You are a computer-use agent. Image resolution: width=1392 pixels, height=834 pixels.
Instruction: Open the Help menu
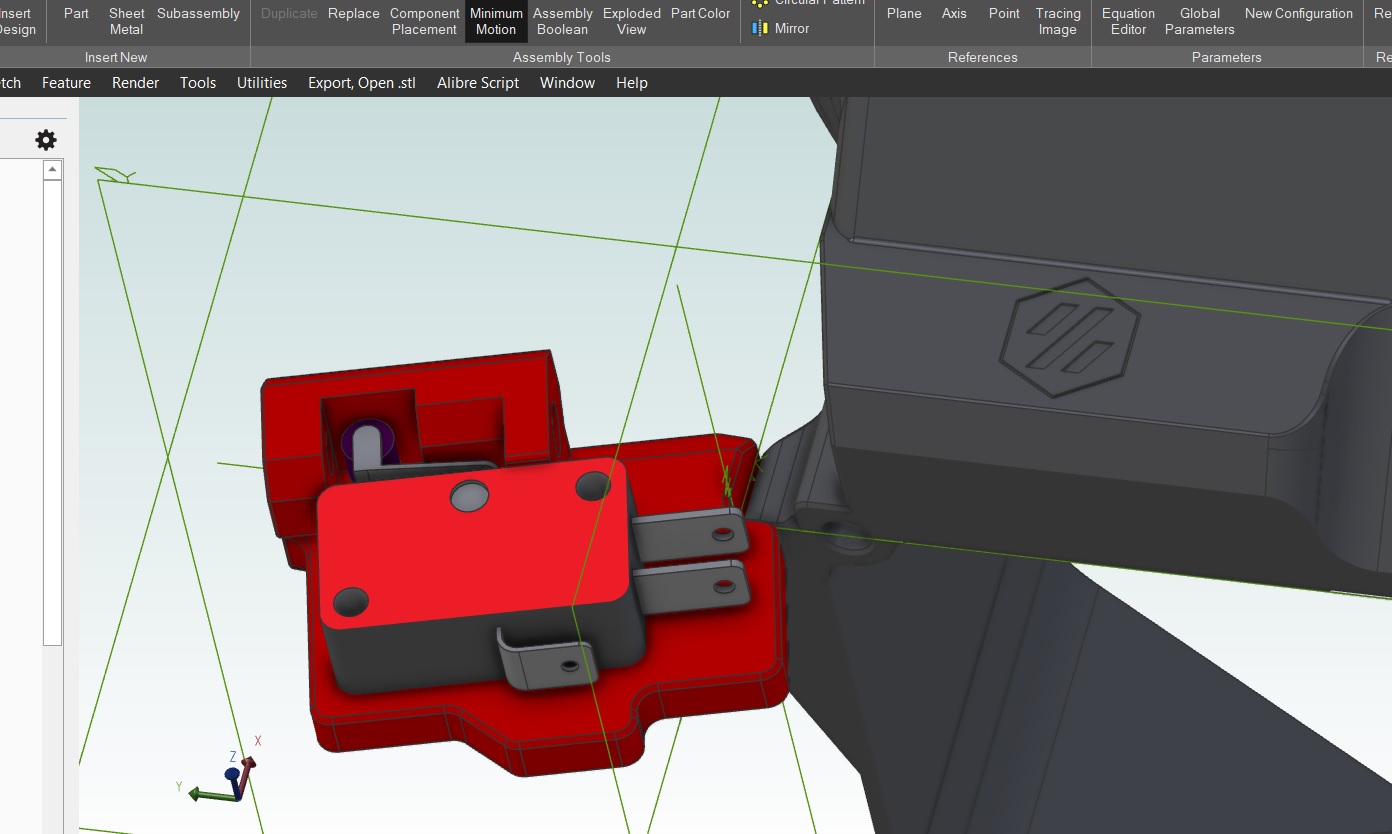coord(631,83)
